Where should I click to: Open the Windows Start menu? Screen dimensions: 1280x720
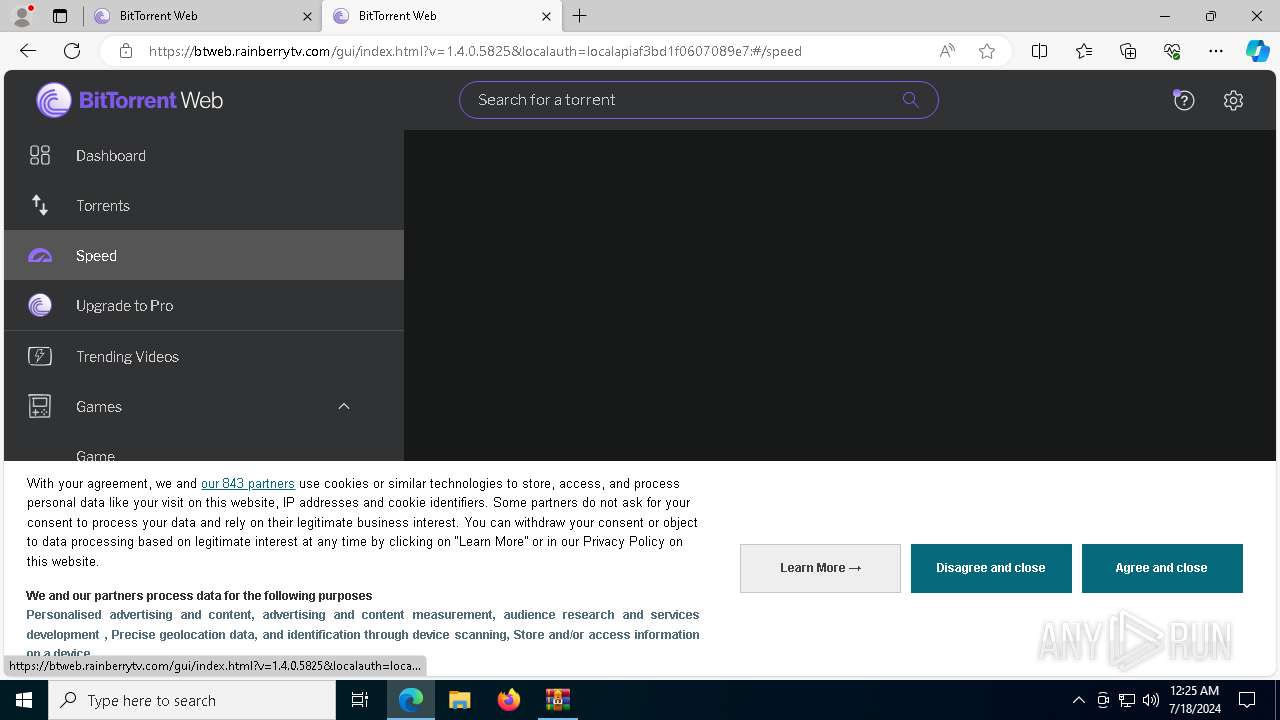click(x=24, y=700)
